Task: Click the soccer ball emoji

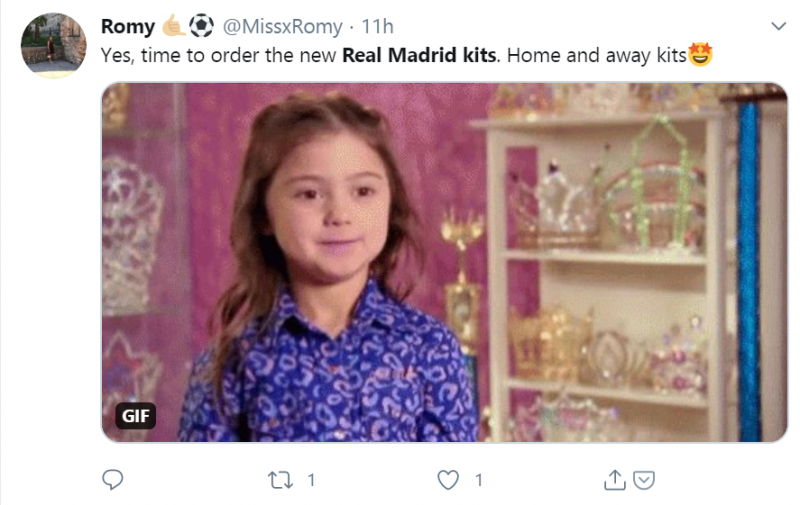Action: point(201,26)
